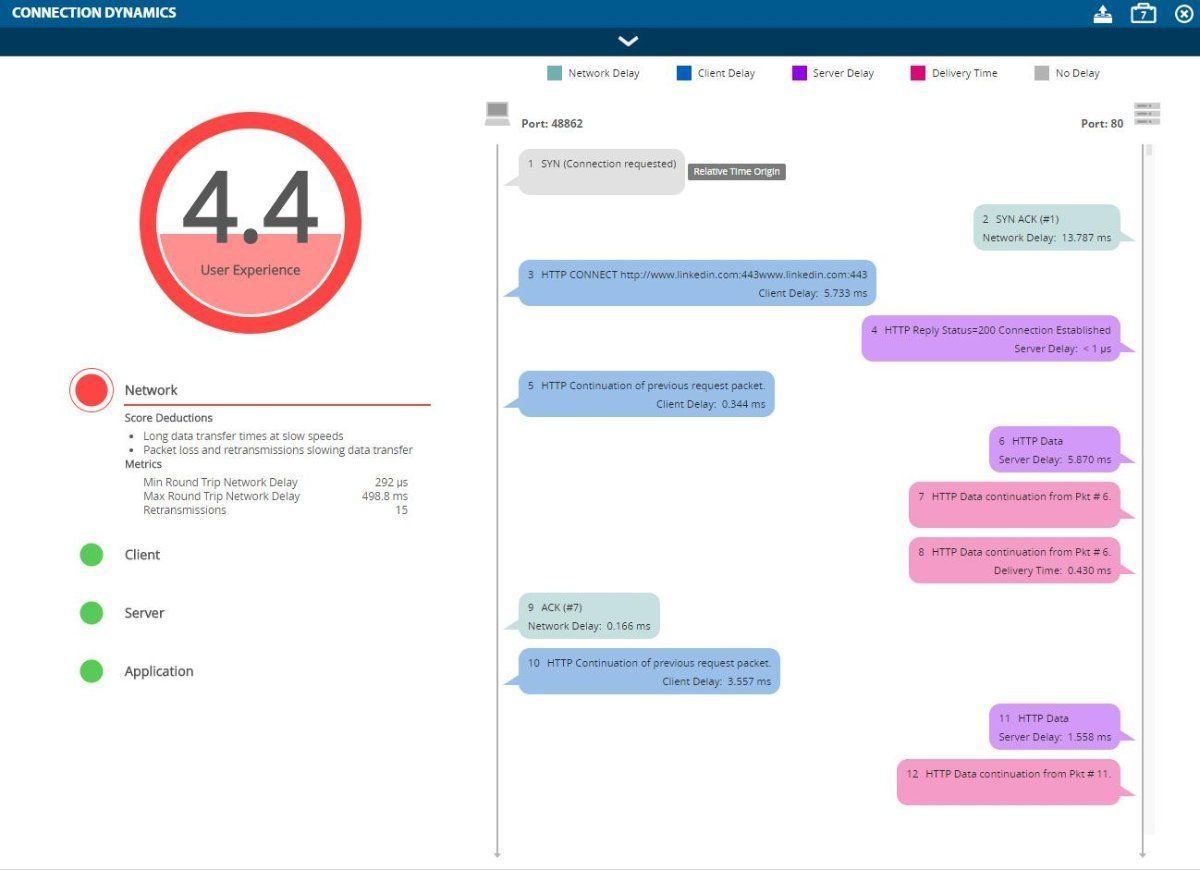Screen dimensions: 1200x870
Task: Click the 4.4 User Experience gauge
Action: click(250, 223)
